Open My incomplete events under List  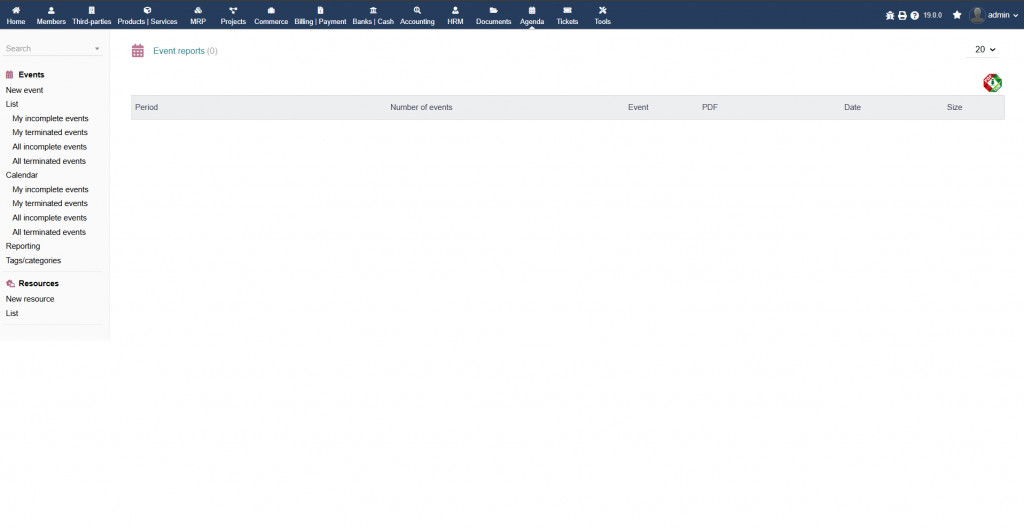[50, 118]
